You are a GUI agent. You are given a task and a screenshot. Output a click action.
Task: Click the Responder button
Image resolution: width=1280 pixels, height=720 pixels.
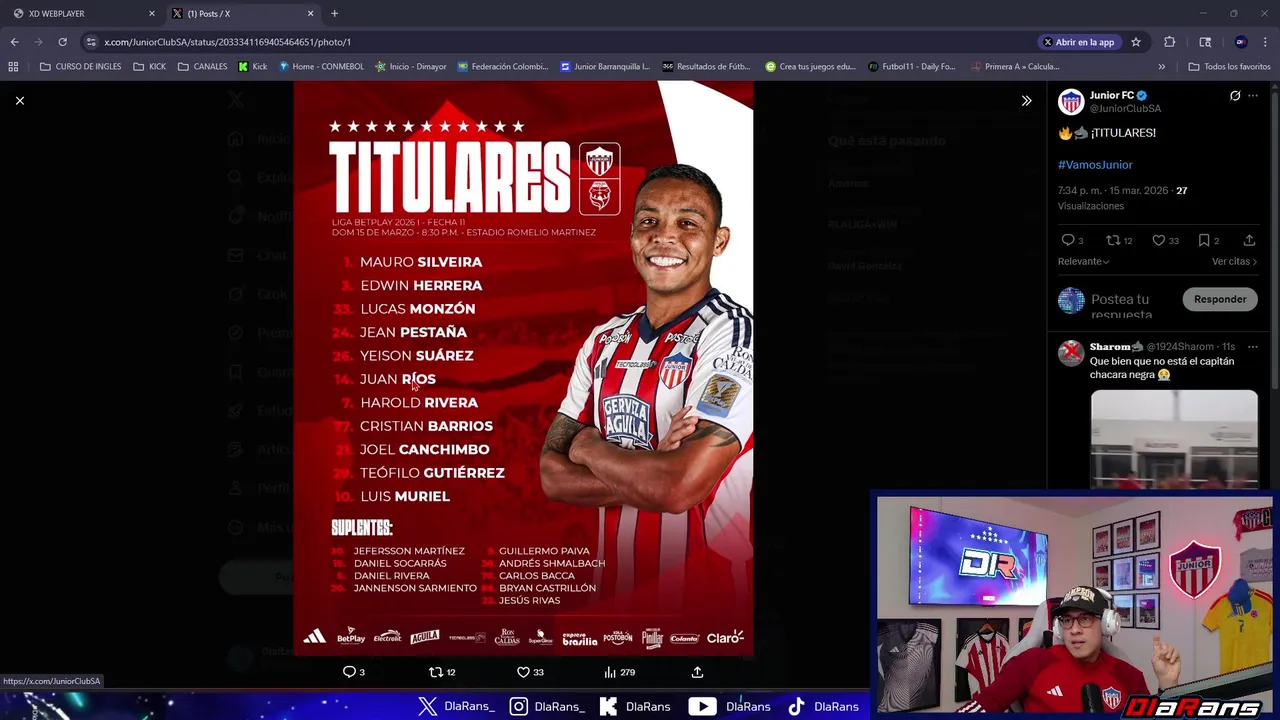tap(1220, 299)
